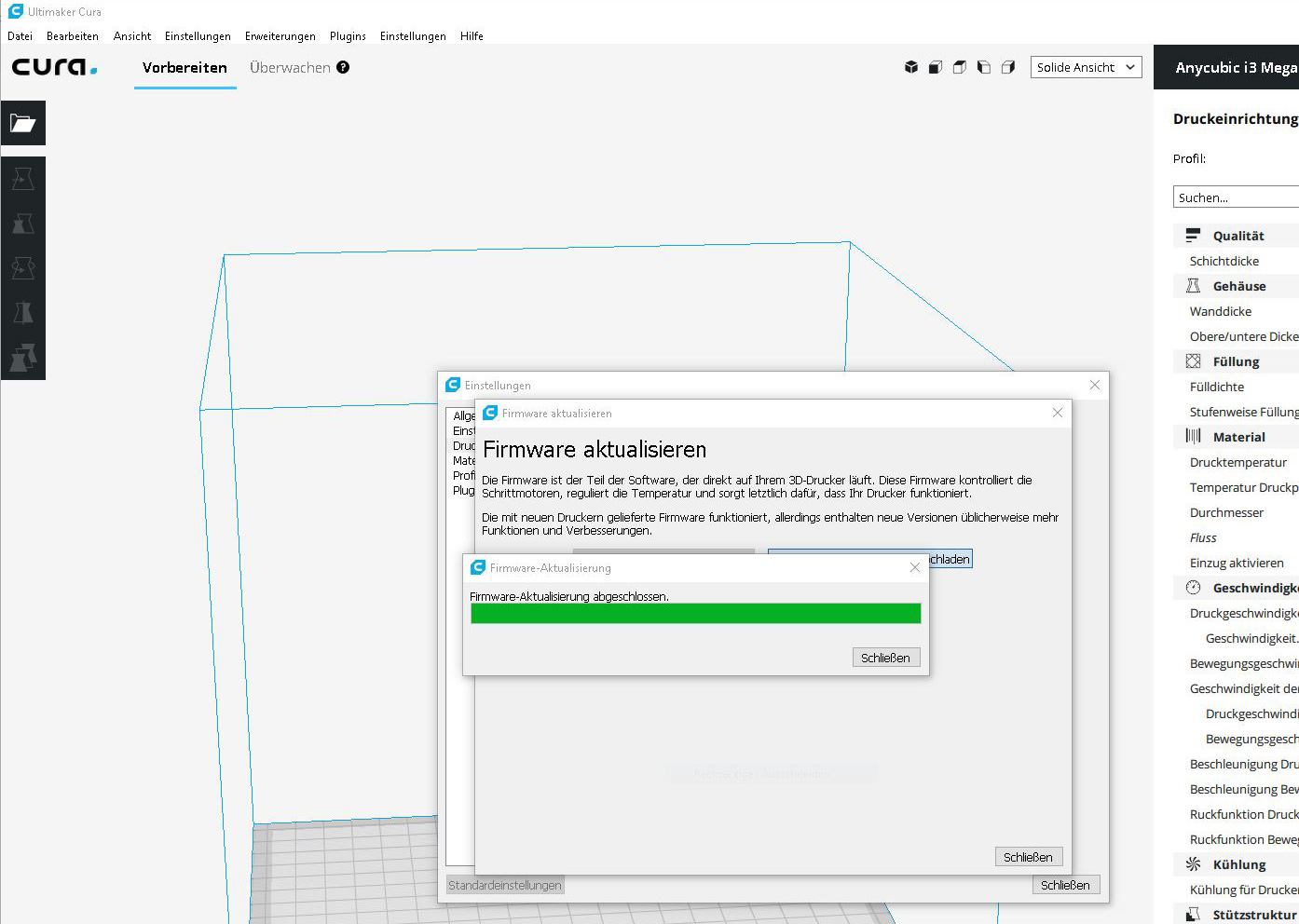Viewport: 1299px width, 924px height.
Task: Click the Drucktemperatur setting
Action: pyautogui.click(x=1238, y=462)
